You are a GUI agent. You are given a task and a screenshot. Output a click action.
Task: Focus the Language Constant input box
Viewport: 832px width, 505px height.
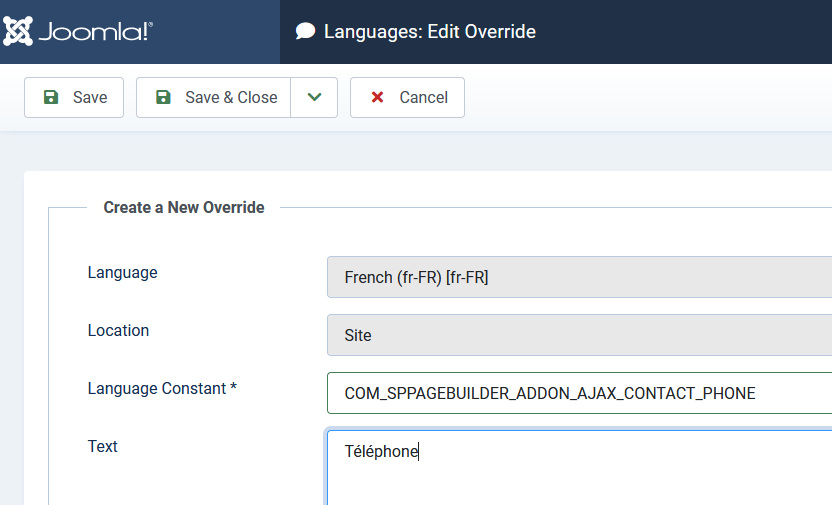pyautogui.click(x=578, y=393)
